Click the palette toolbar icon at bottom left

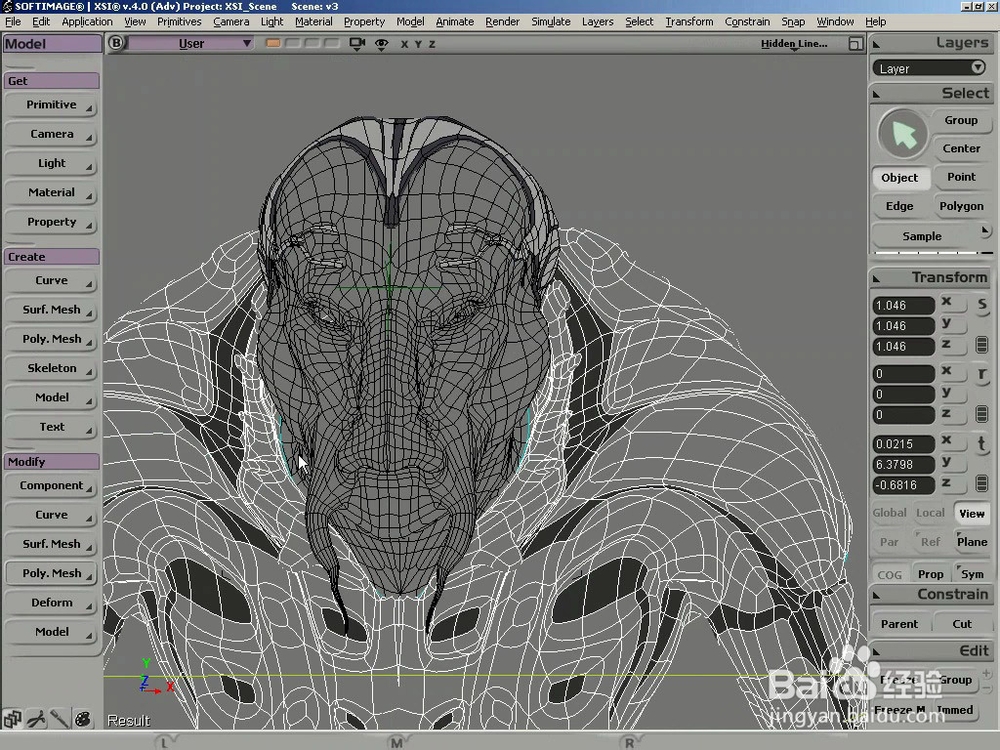[83, 719]
